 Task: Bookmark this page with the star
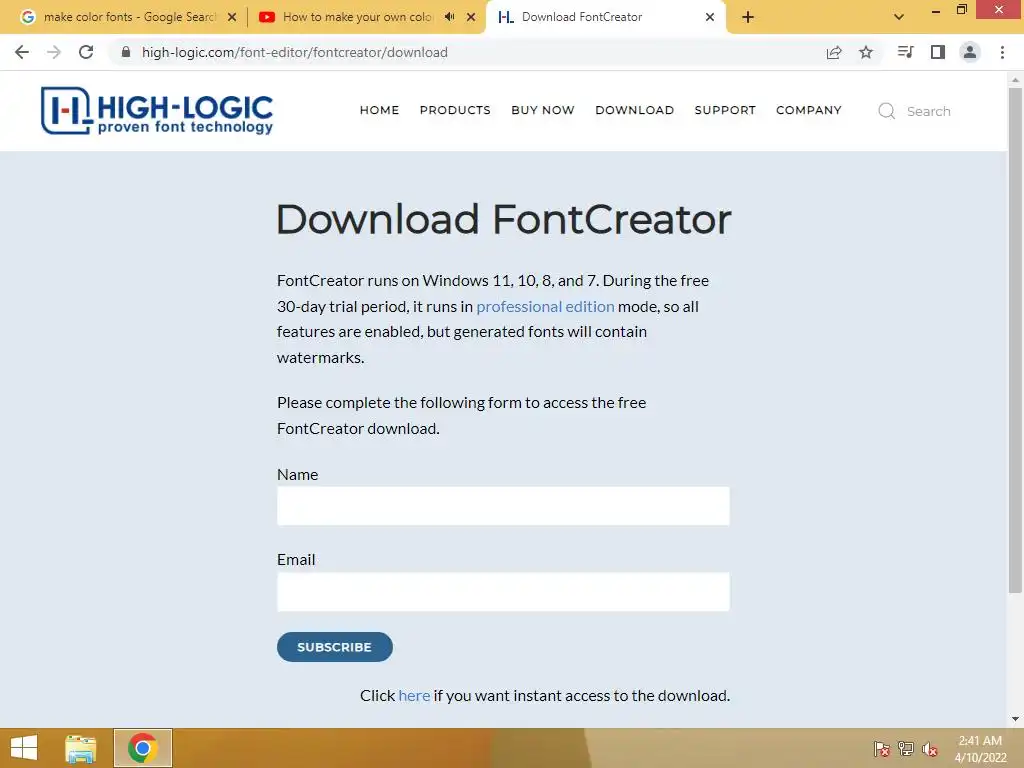[866, 52]
